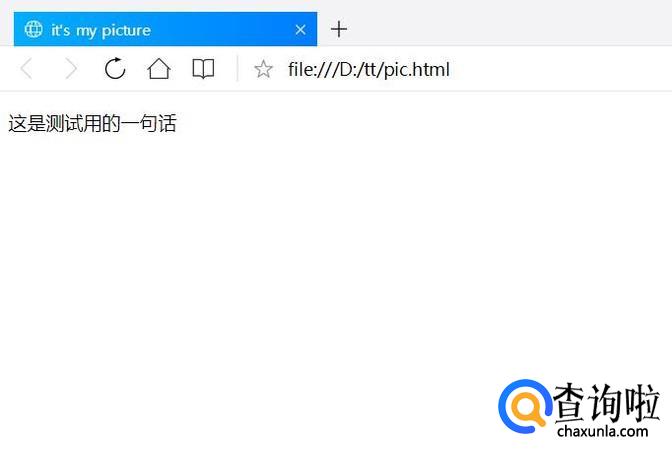Click the globe favicon on the tab
This screenshot has height=462, width=672.
(33, 29)
